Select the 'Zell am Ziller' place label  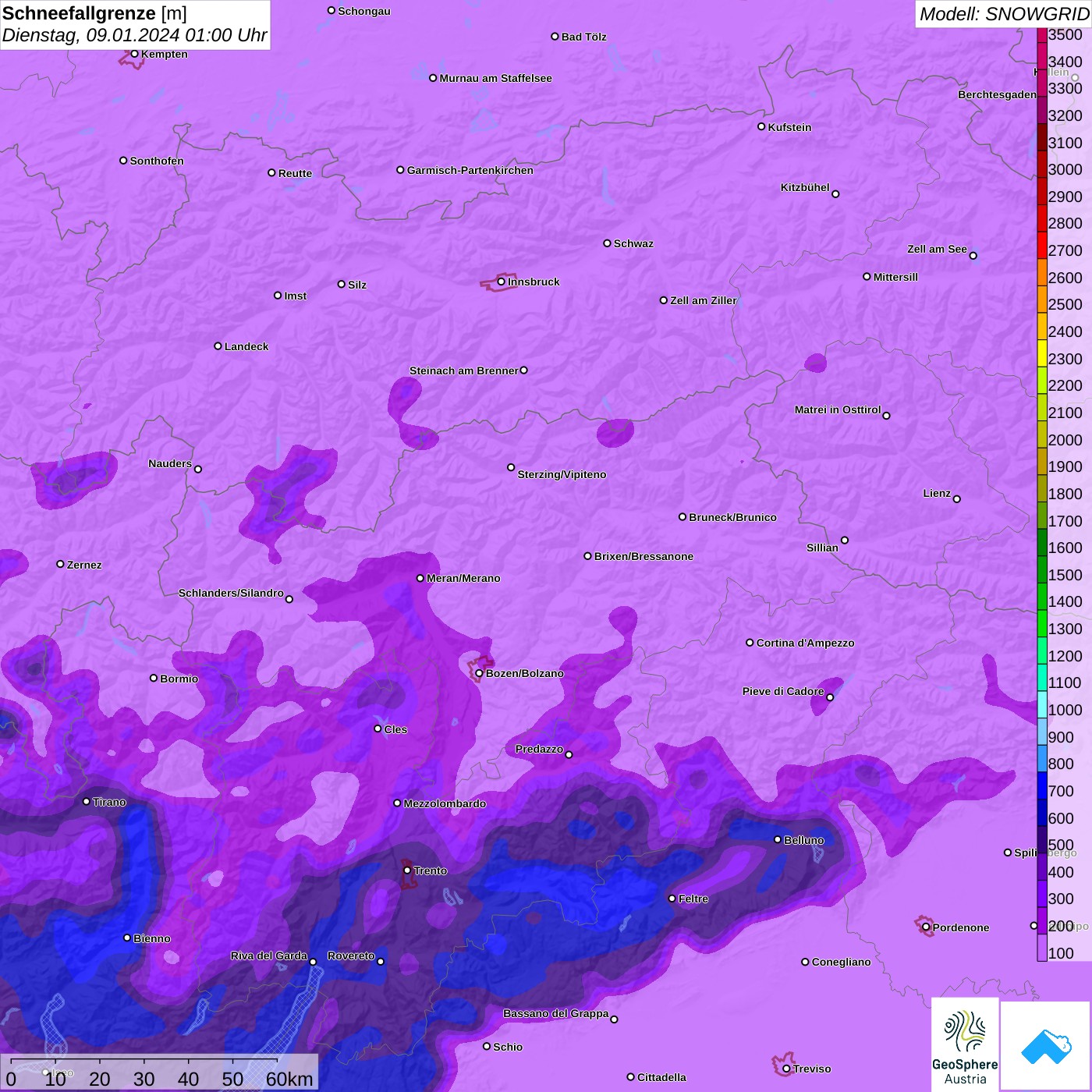pyautogui.click(x=704, y=300)
